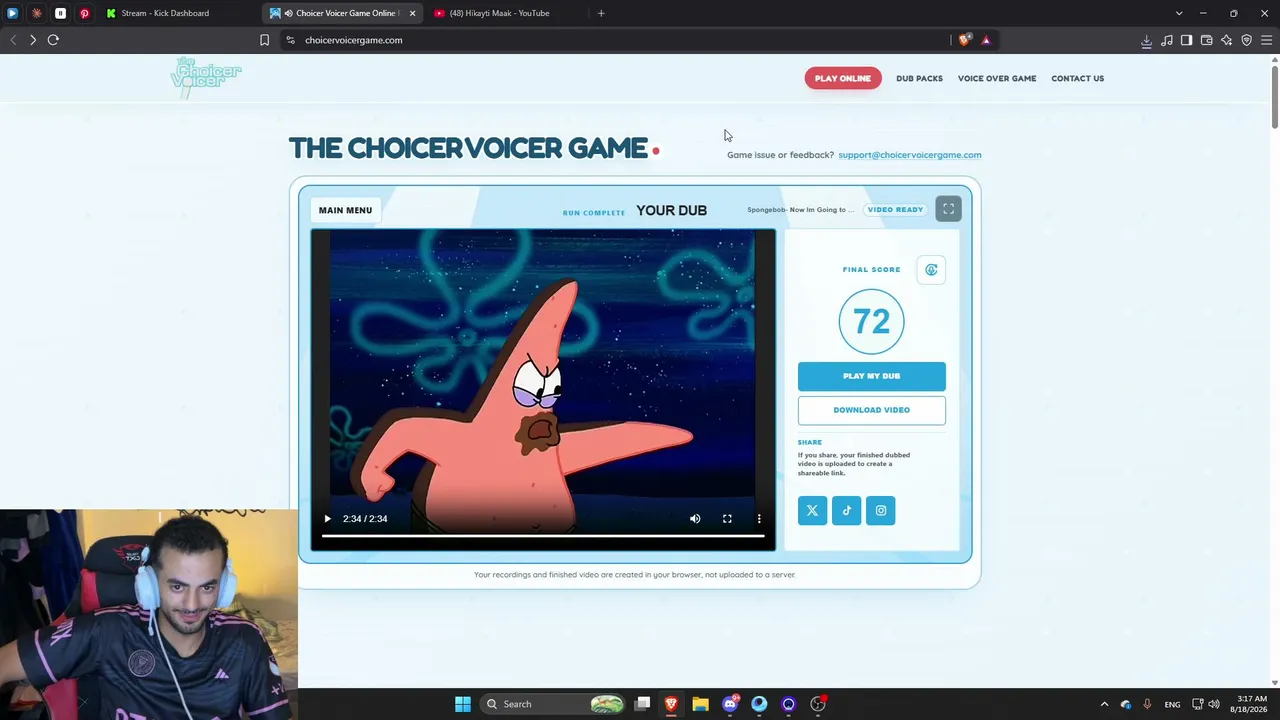Open the white square pinned tab
This screenshot has height=720, width=1280.
pos(60,13)
